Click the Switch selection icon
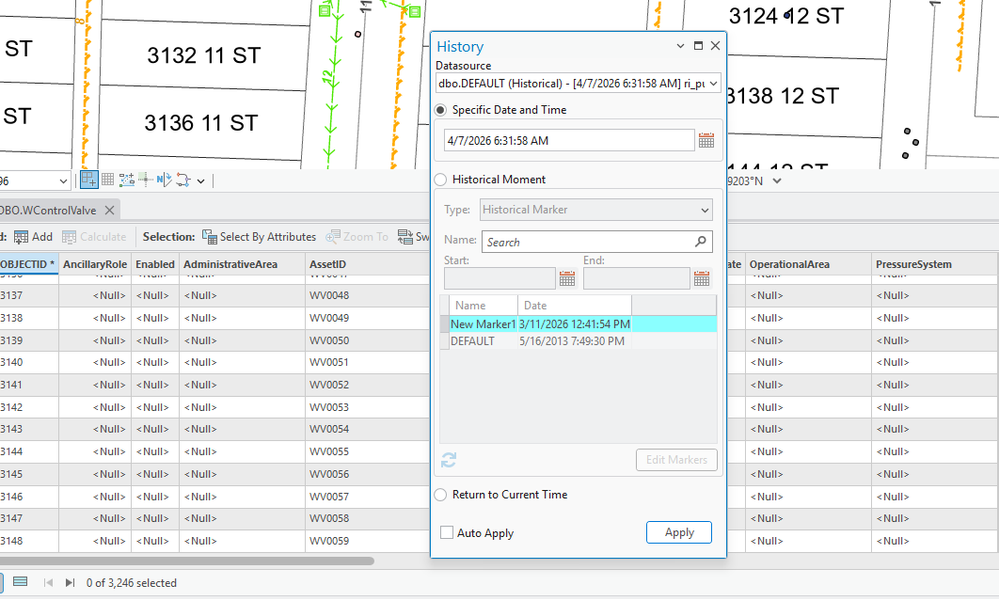The height and width of the screenshot is (599, 999). coord(405,237)
